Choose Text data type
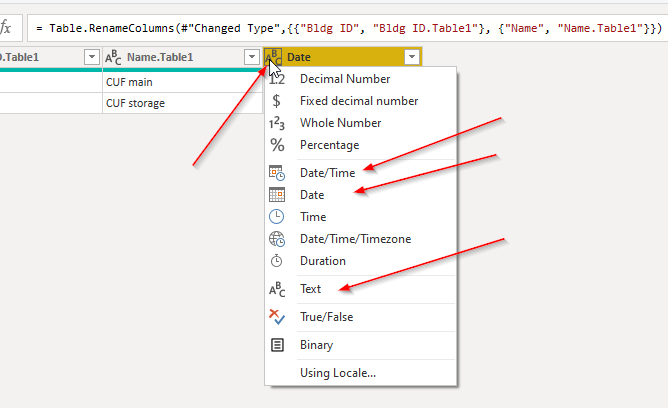This screenshot has width=668, height=408. (x=361, y=289)
